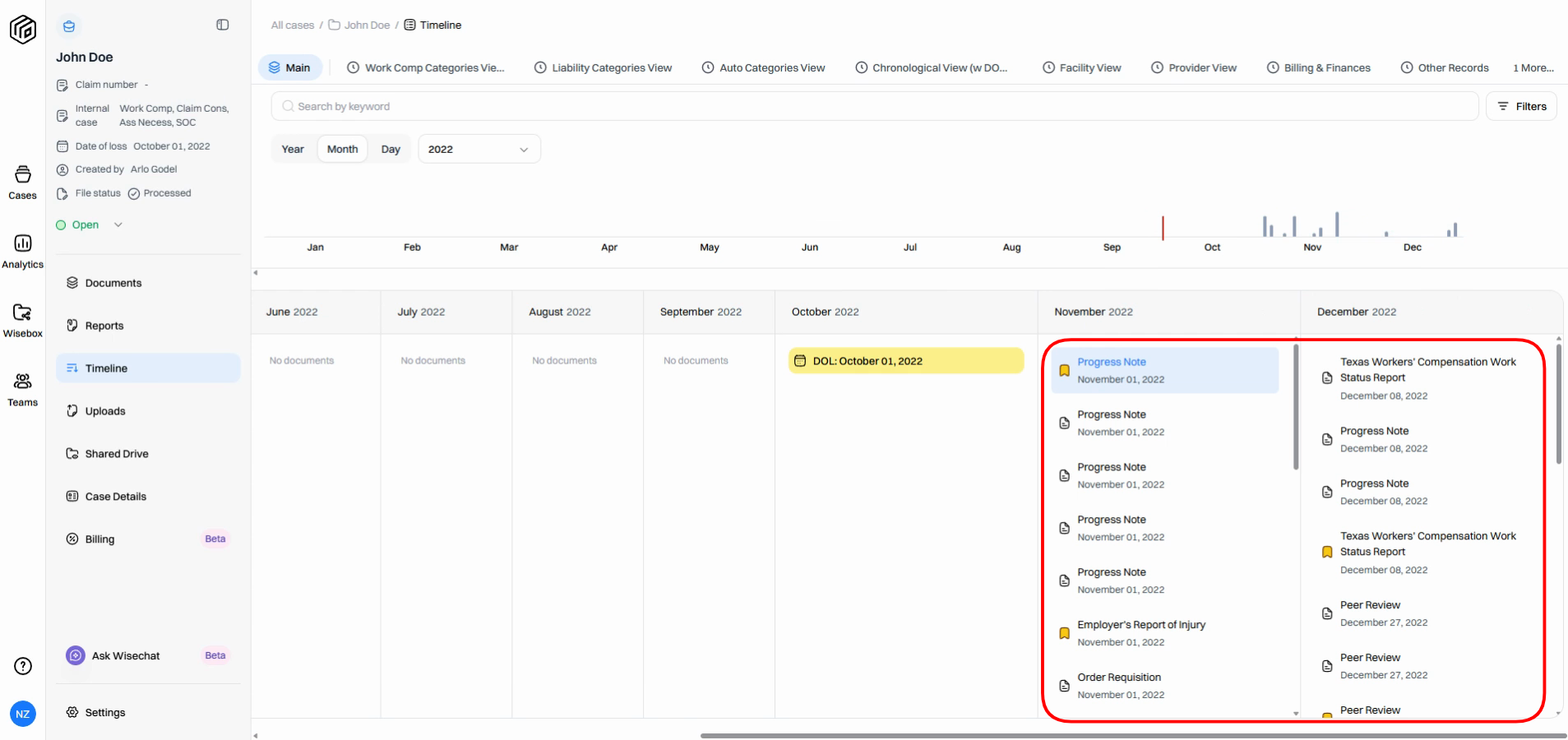Image resolution: width=1568 pixels, height=740 pixels.
Task: Click the red date-of-loss marker on chart
Action: coord(1163,228)
